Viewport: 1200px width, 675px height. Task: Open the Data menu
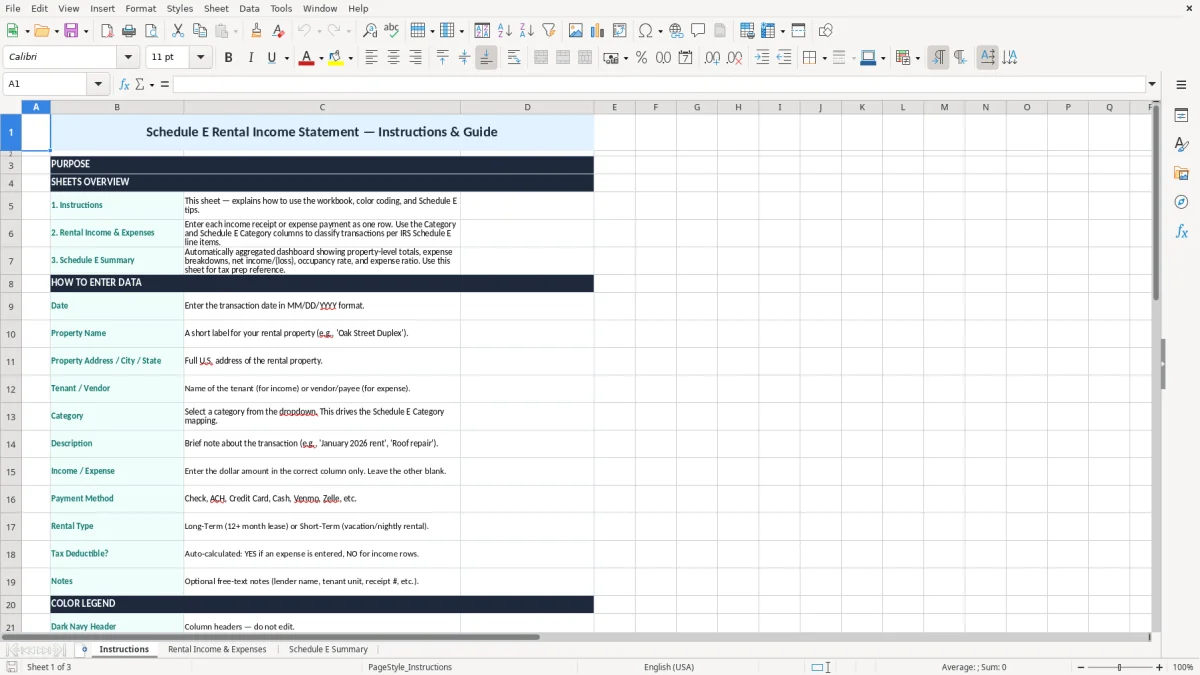coord(249,8)
